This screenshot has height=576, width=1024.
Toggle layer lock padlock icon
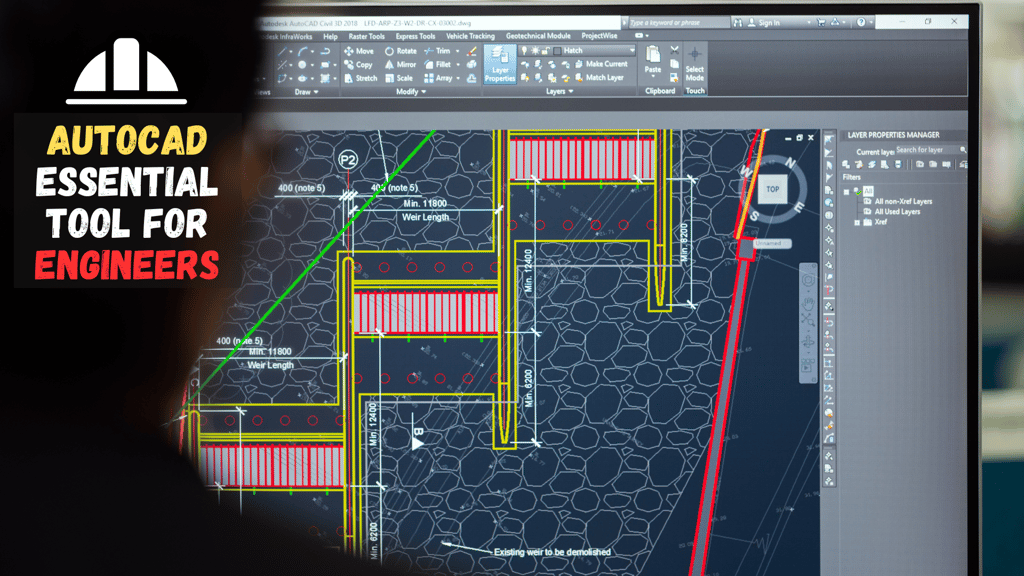(x=545, y=50)
